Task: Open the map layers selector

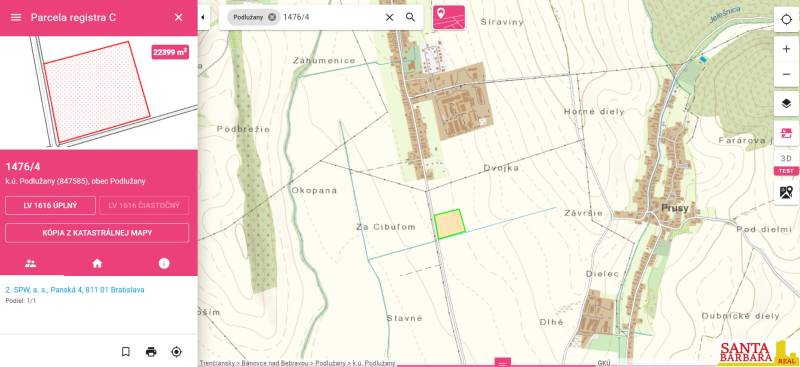Action: pyautogui.click(x=786, y=104)
